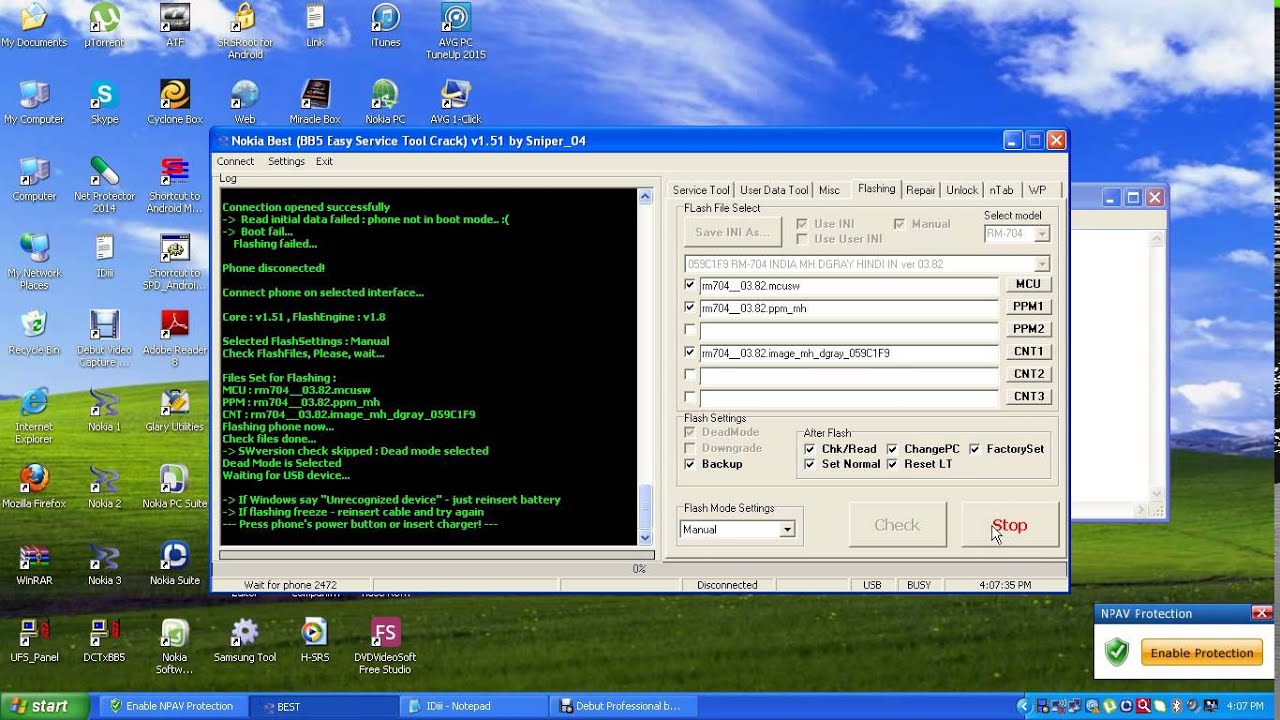
Task: Open the Nokia PC Suite icon
Action: (x=175, y=487)
